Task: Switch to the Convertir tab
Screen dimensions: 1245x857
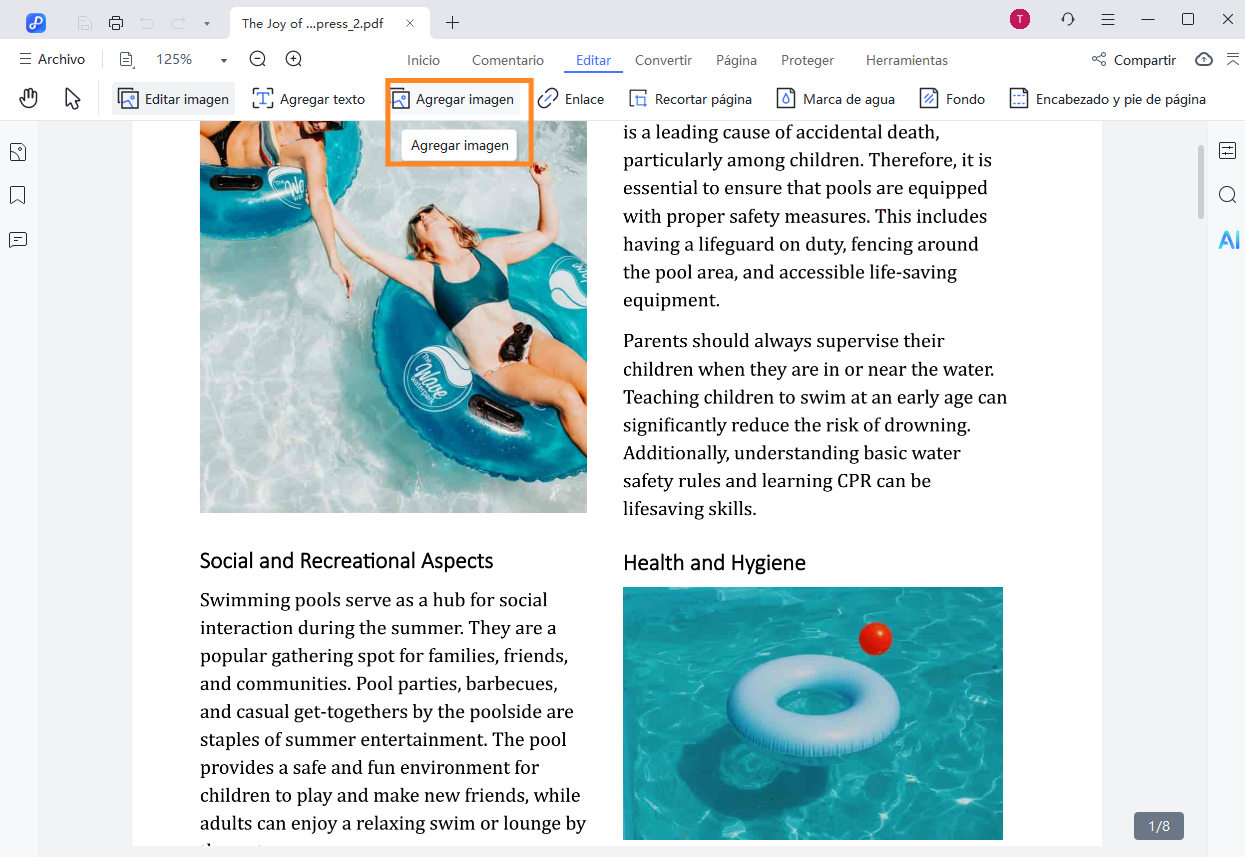Action: click(663, 60)
